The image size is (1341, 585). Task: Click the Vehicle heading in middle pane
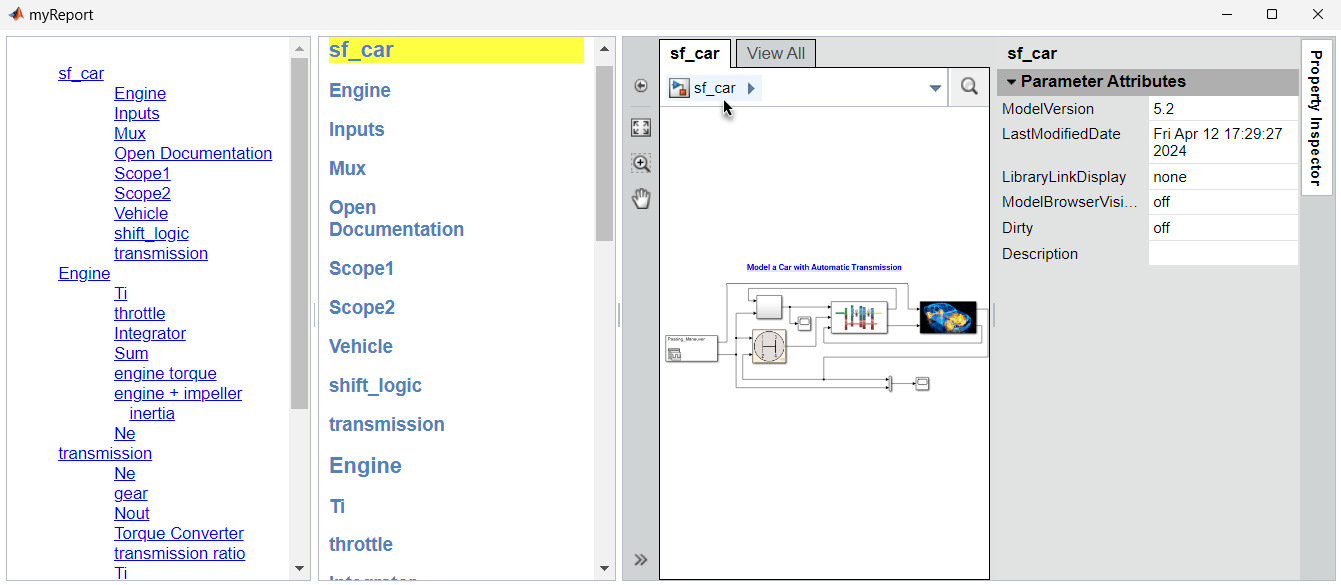[x=361, y=347]
